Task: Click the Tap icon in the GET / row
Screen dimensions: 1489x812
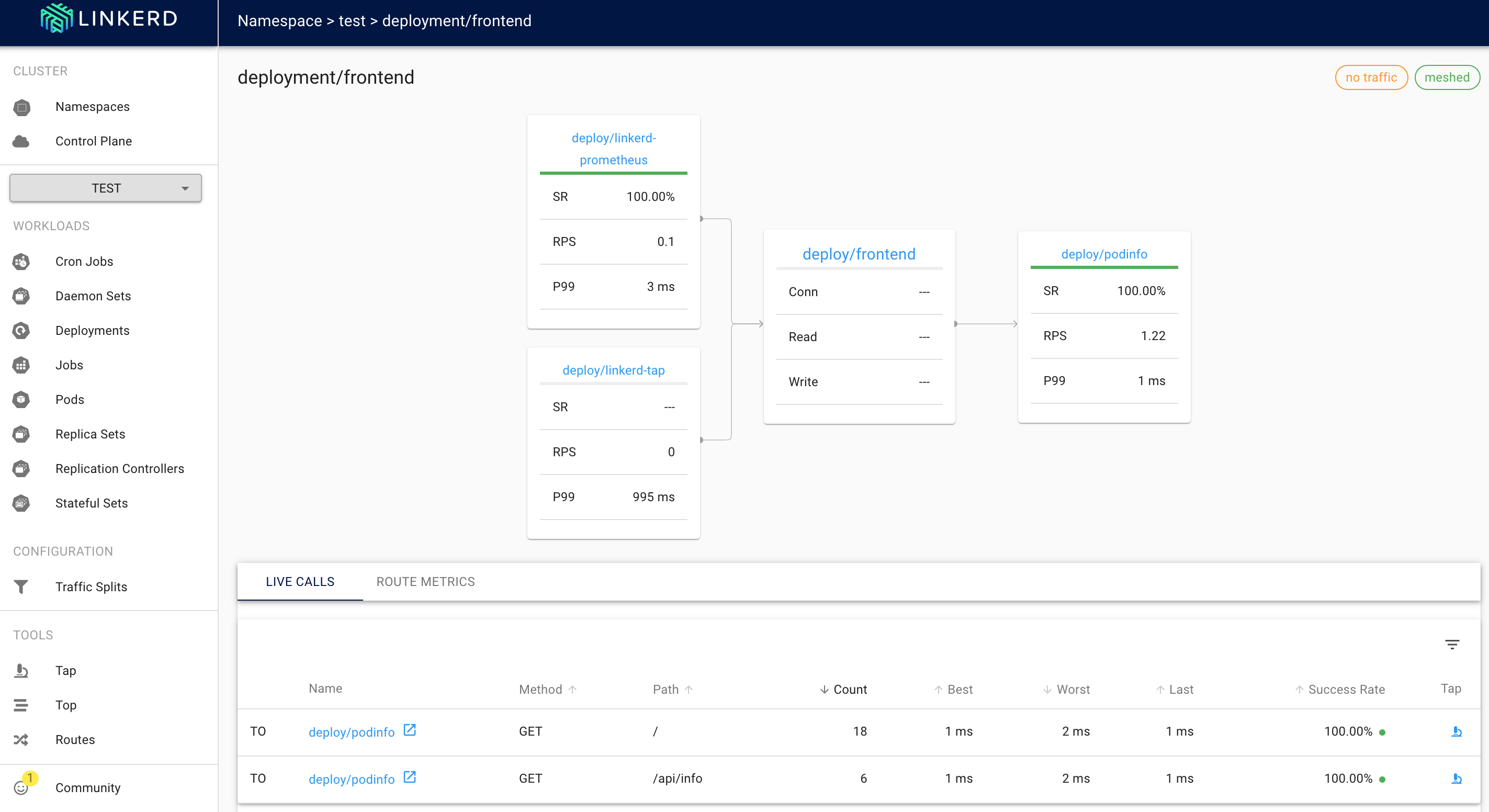Action: coord(1457,731)
